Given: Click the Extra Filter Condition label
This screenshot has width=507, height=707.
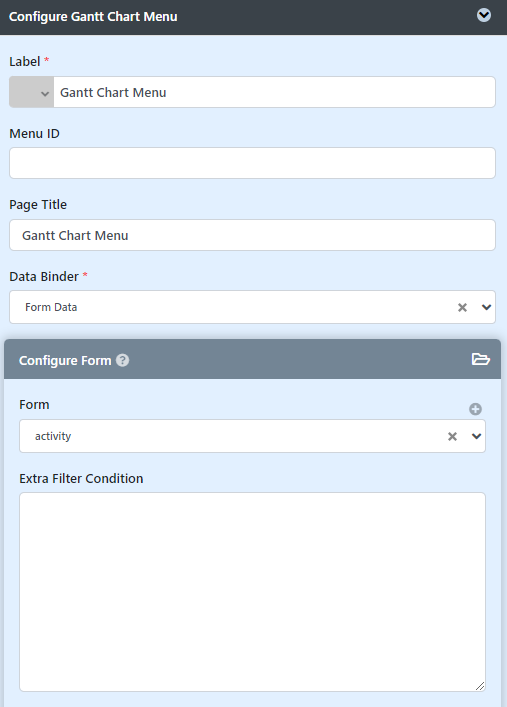Looking at the screenshot, I should pos(81,478).
